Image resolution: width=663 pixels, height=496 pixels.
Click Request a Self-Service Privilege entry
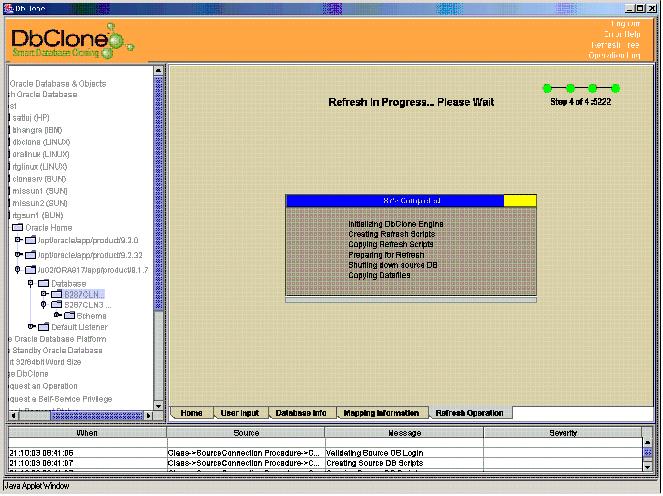(x=60, y=399)
